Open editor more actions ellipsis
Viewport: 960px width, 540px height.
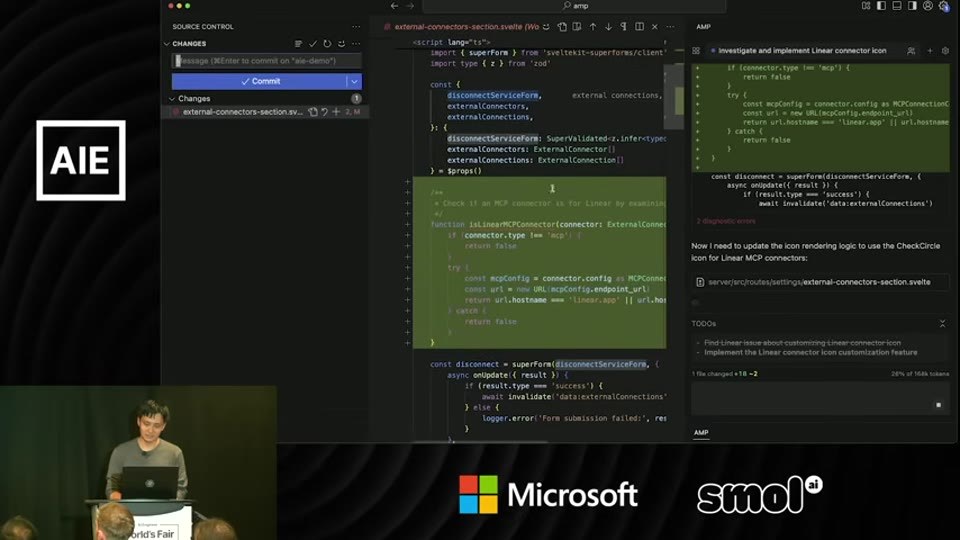670,27
